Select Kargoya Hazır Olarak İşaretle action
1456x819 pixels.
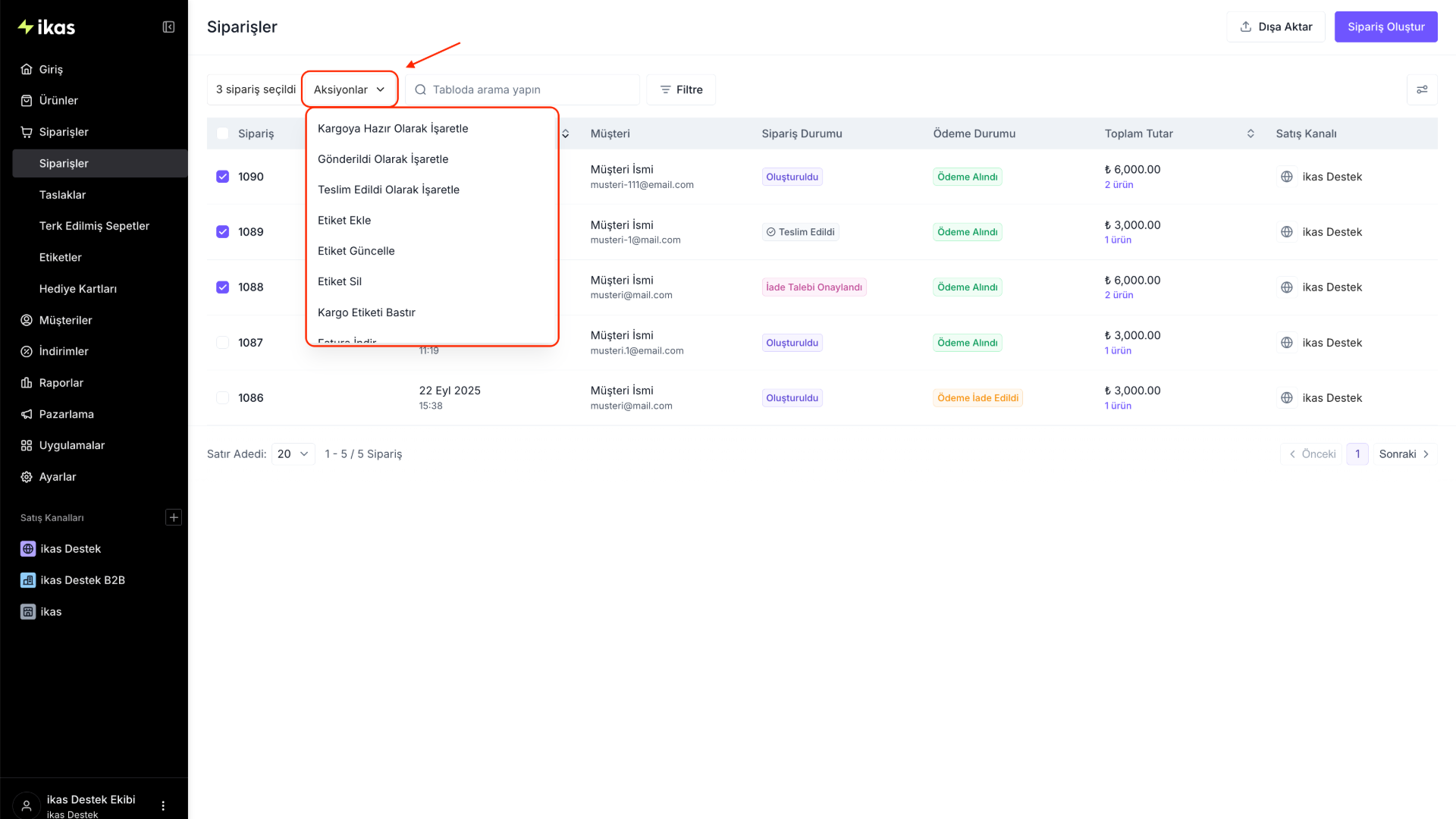click(393, 128)
